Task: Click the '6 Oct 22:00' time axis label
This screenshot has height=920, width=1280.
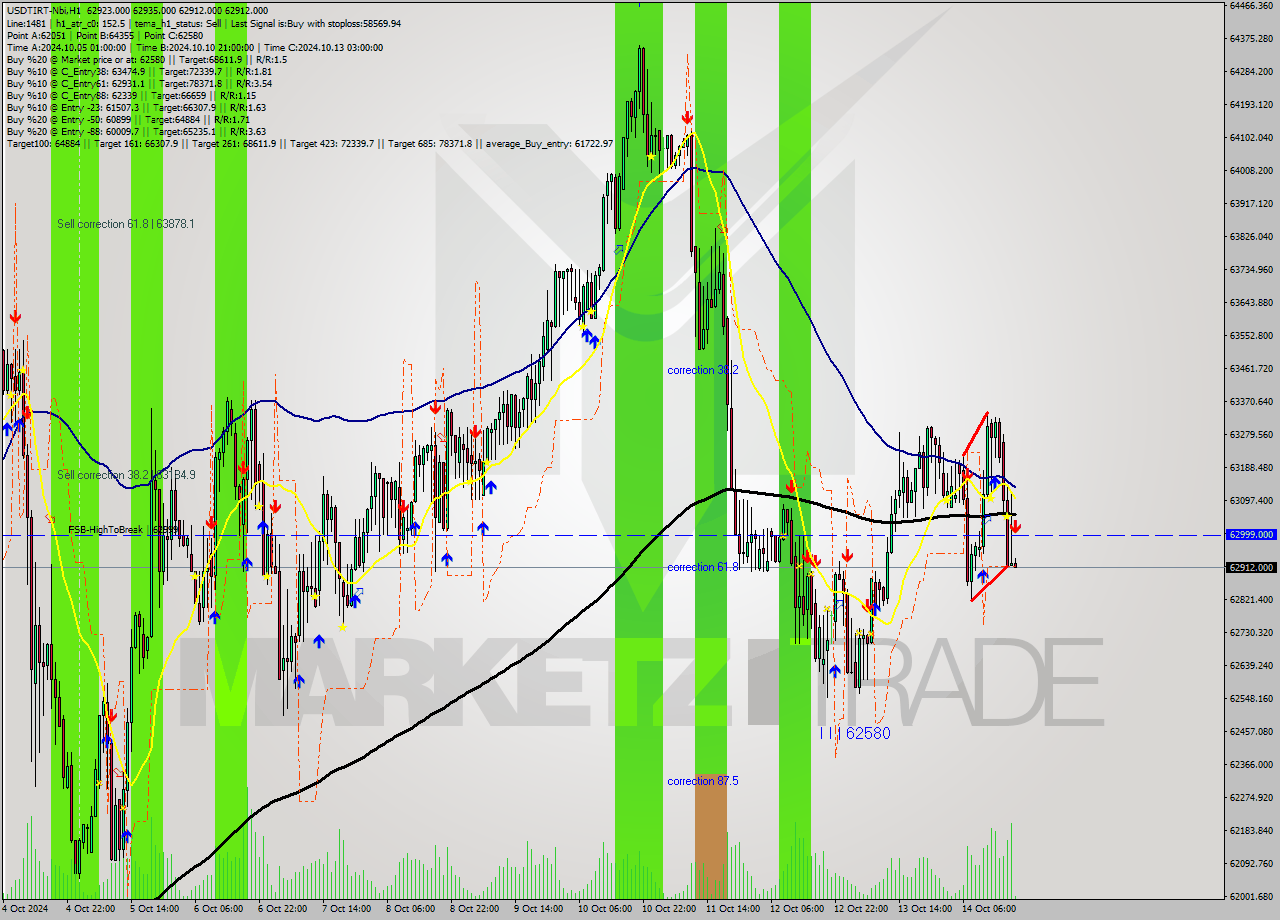Action: [x=282, y=909]
